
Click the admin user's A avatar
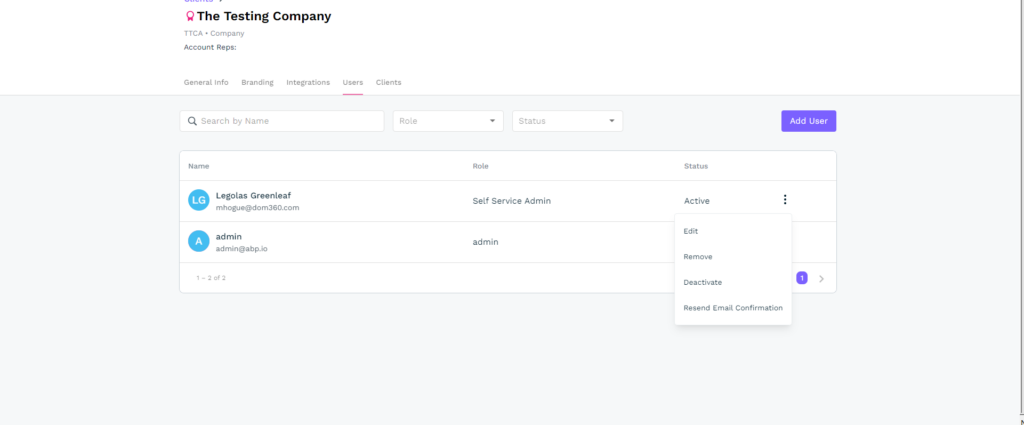198,242
